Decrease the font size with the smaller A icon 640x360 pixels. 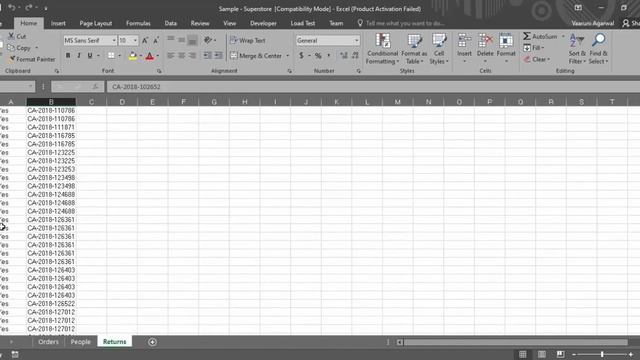pyautogui.click(x=156, y=40)
